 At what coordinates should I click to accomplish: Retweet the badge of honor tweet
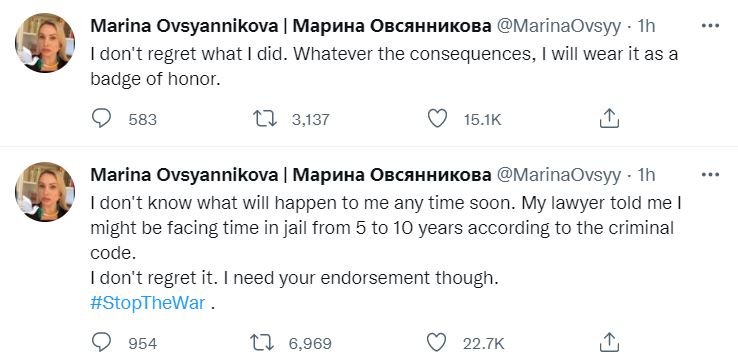click(x=265, y=118)
